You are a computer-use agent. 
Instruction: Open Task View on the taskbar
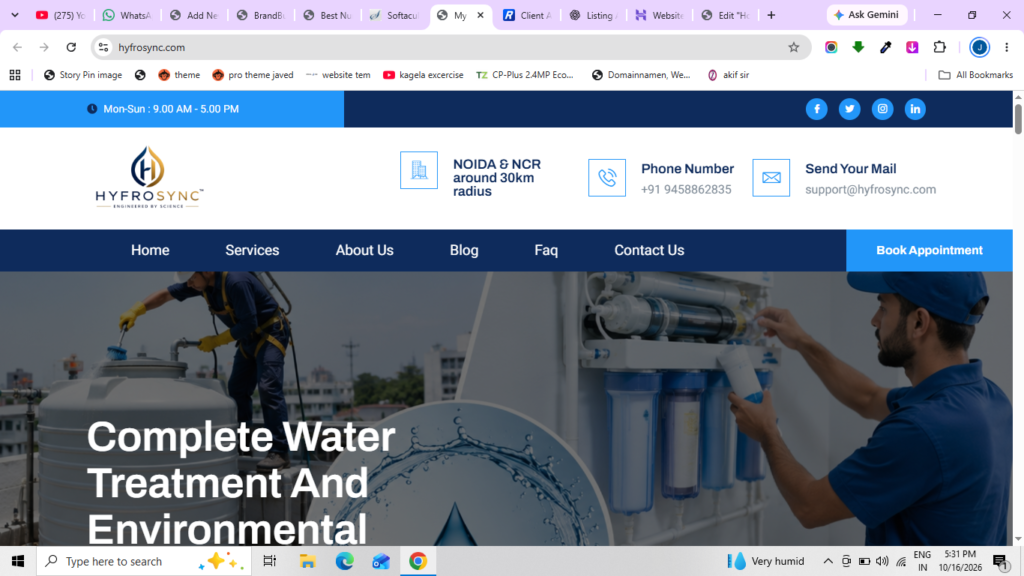click(269, 561)
